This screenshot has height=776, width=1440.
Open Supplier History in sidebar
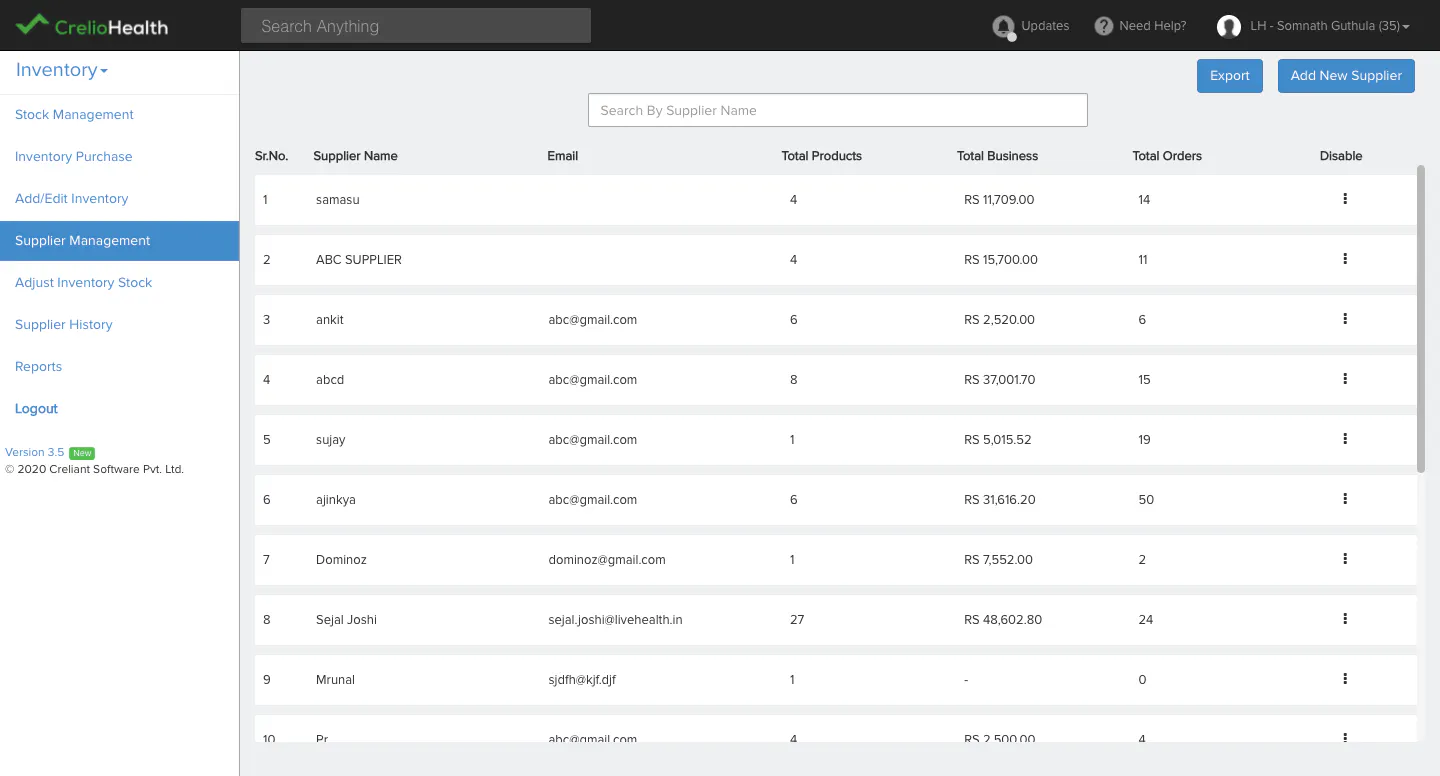[64, 325]
